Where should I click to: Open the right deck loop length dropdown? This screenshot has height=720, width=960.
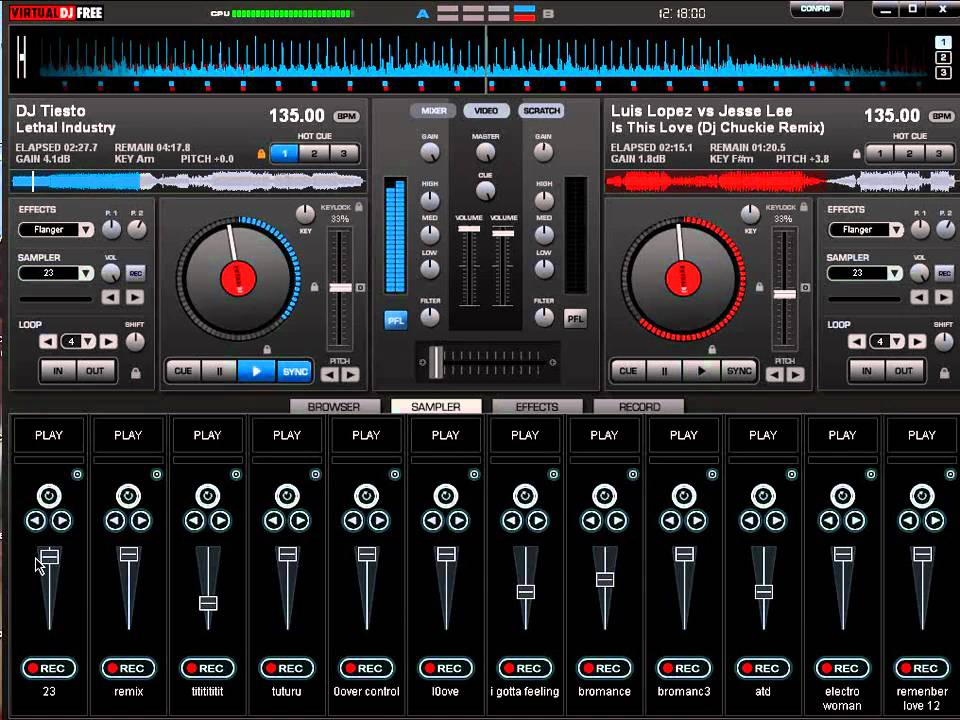(897, 342)
